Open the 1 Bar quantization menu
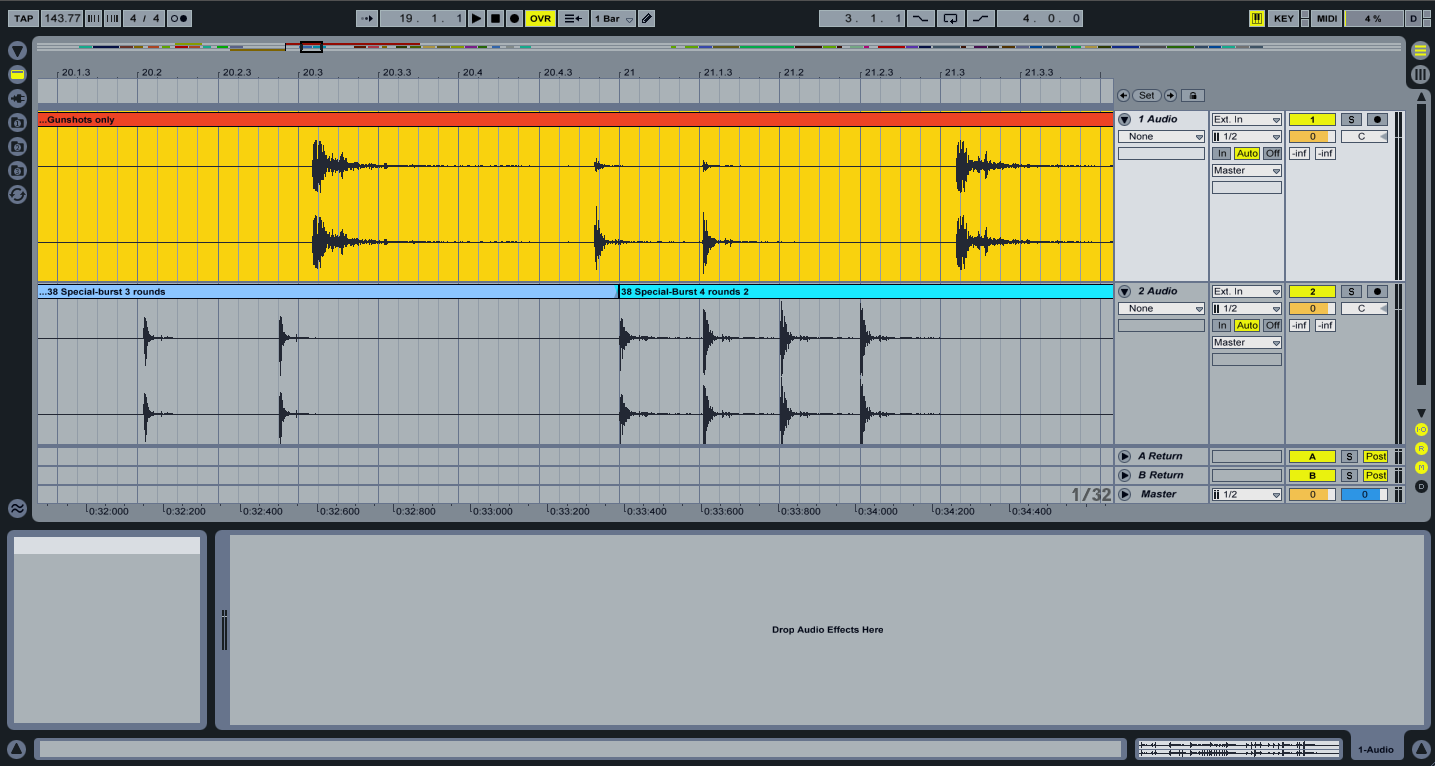The width and height of the screenshot is (1435, 766). (613, 18)
